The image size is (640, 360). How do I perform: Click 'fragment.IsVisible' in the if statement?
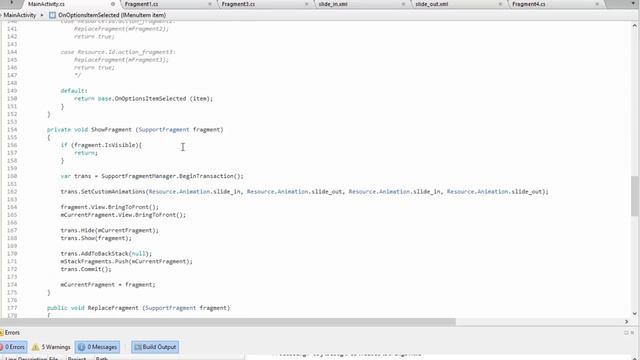click(105, 145)
